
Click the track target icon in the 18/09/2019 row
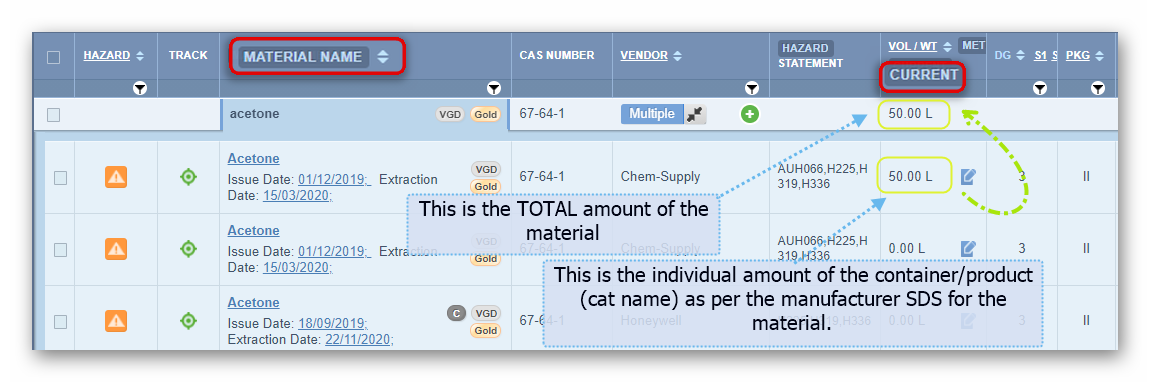click(188, 320)
